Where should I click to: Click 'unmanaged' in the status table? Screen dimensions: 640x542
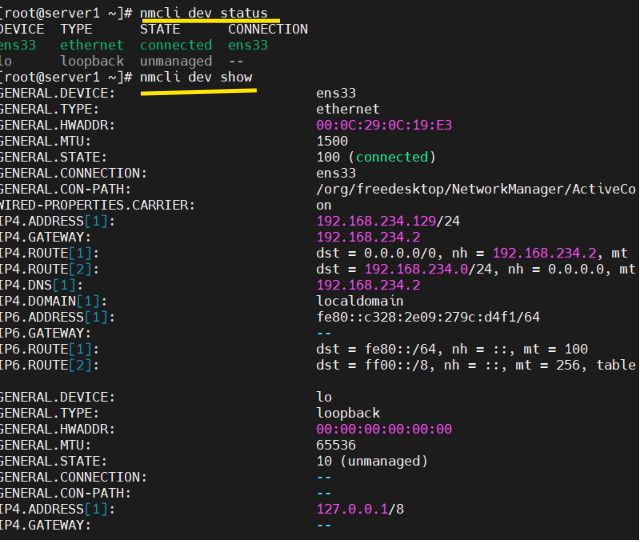176,61
